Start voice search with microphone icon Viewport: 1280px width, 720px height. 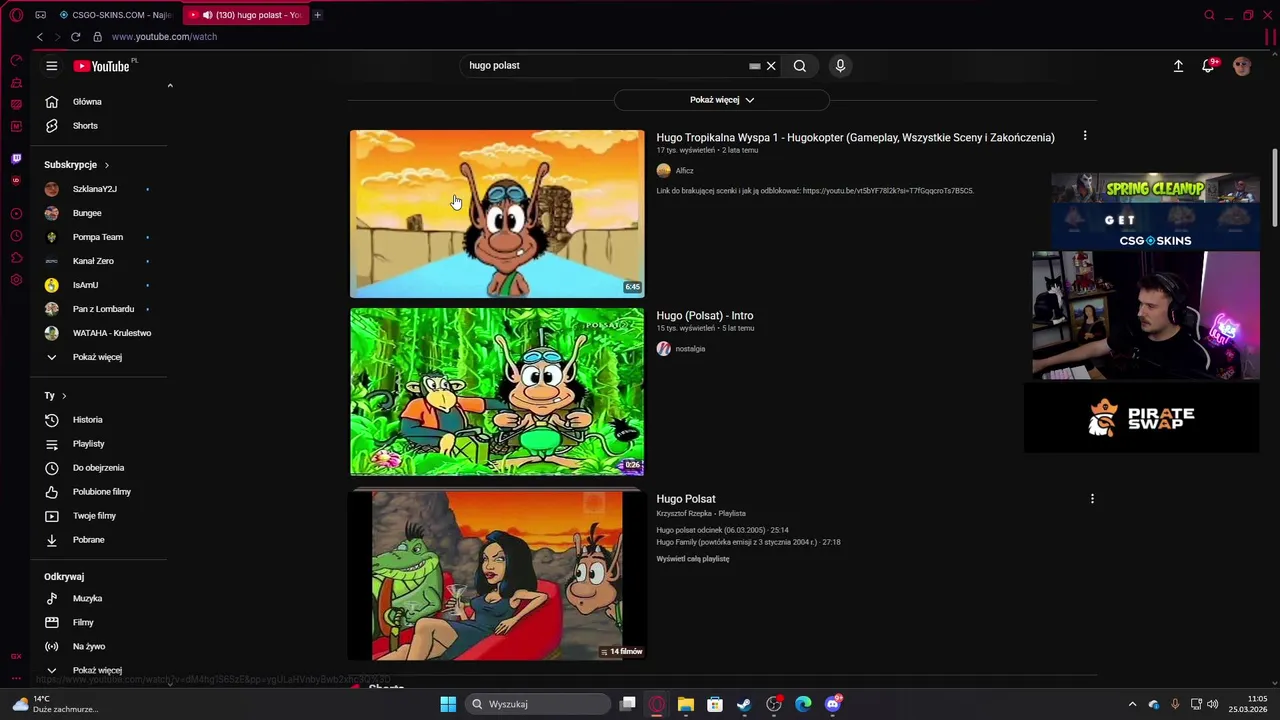pyautogui.click(x=840, y=66)
